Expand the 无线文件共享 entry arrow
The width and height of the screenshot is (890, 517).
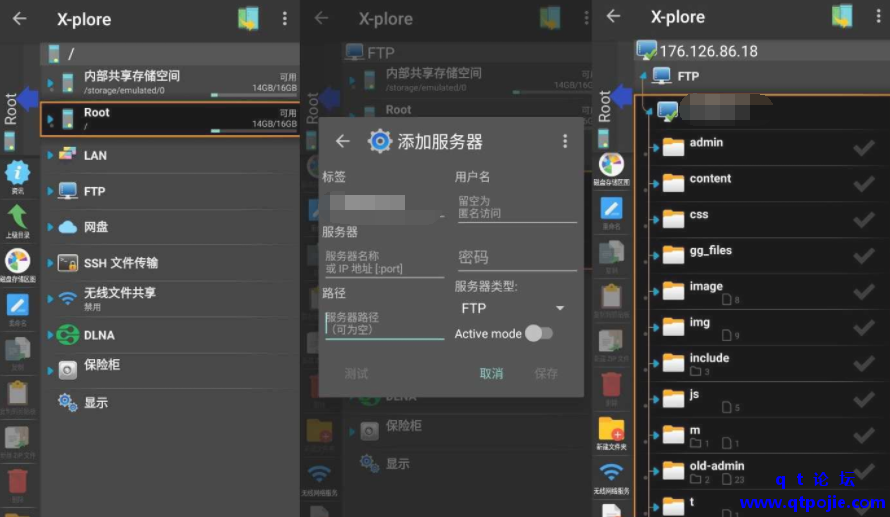click(50, 299)
